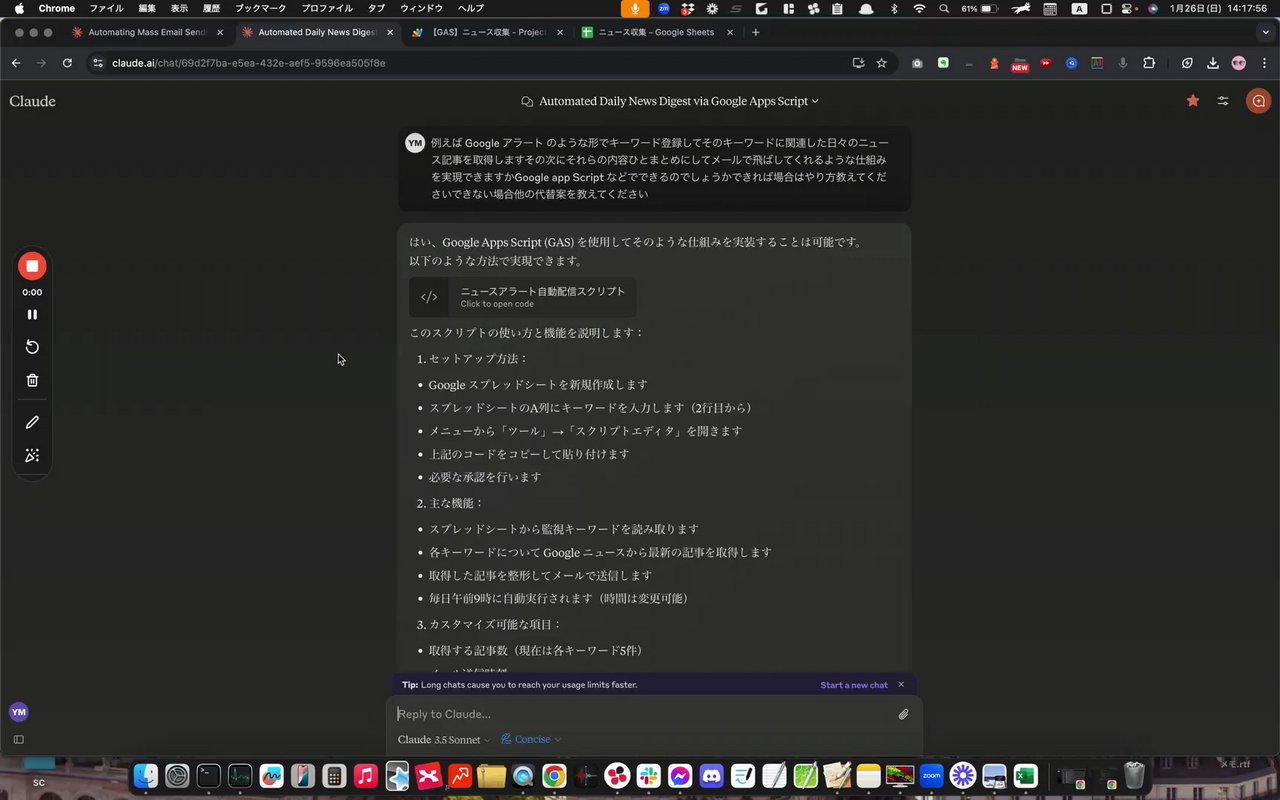
Task: Click the Claude logo home link
Action: pos(32,101)
